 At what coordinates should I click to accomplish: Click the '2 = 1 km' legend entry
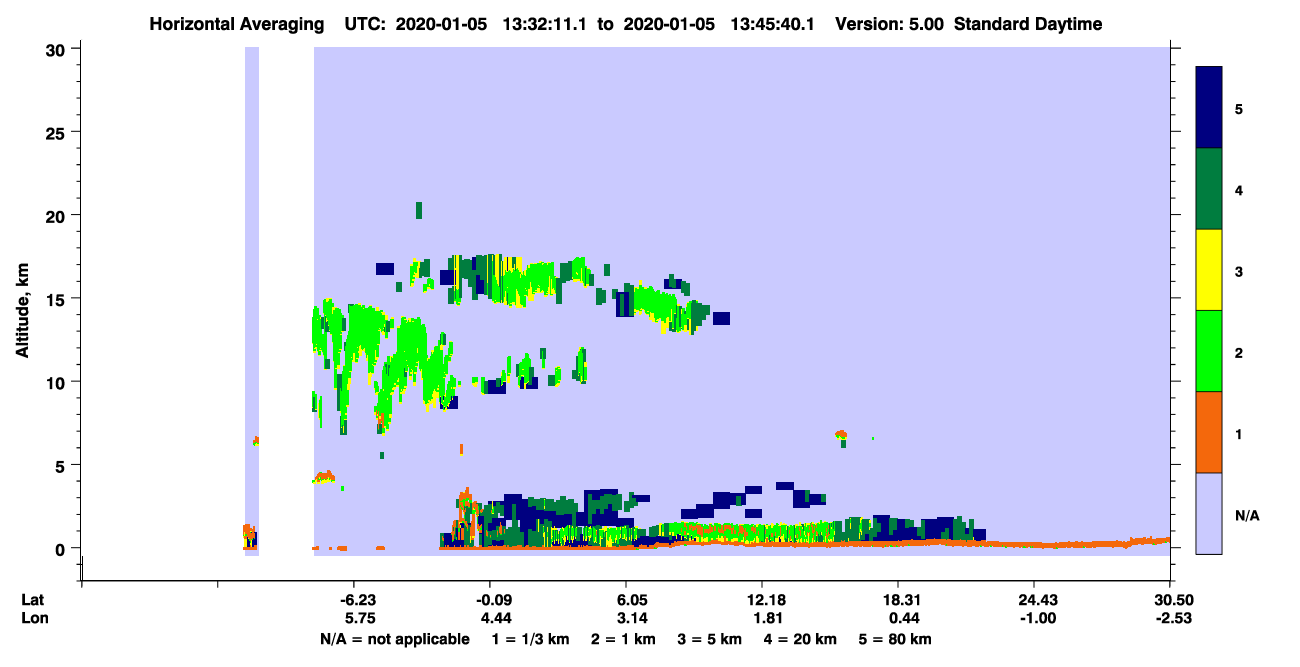coord(622,639)
